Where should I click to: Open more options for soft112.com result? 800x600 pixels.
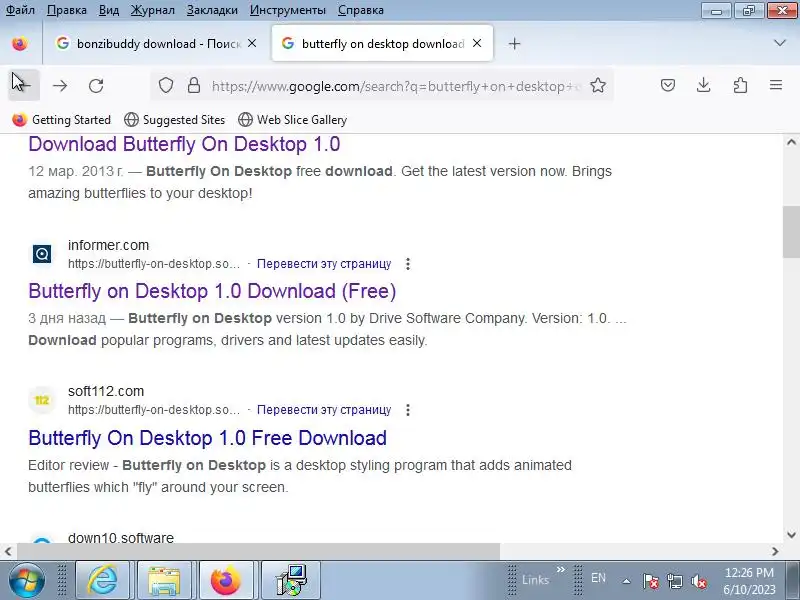coord(407,410)
